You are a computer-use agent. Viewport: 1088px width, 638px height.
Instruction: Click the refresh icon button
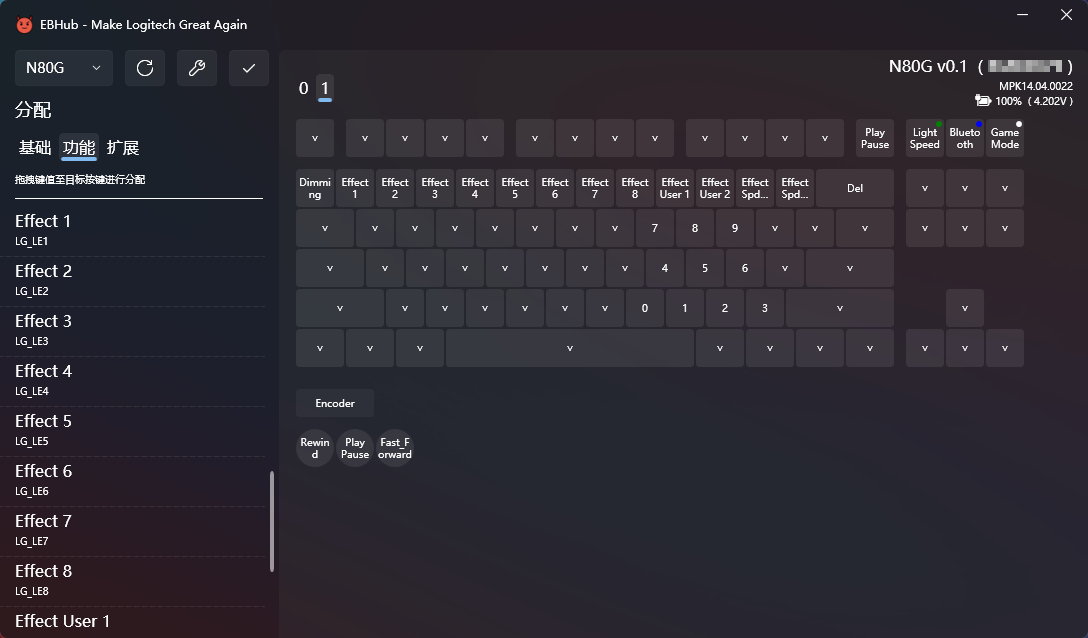[145, 68]
